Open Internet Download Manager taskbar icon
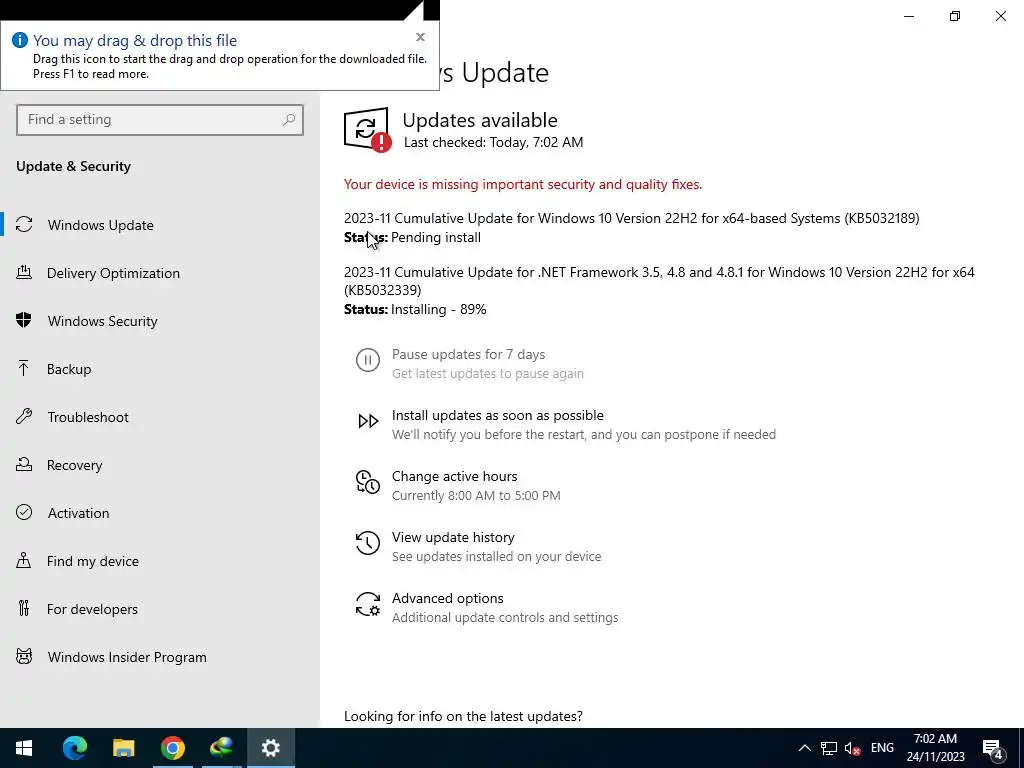Viewport: 1024px width, 768px height. [x=221, y=748]
